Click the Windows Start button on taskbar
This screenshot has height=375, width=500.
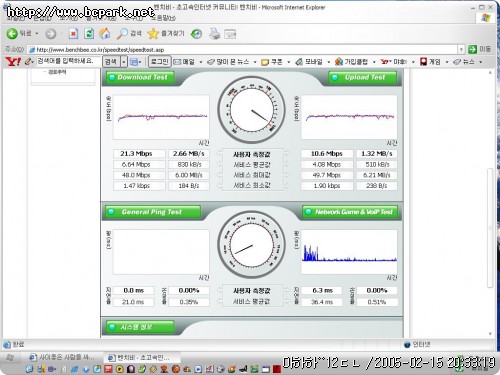(x=10, y=358)
